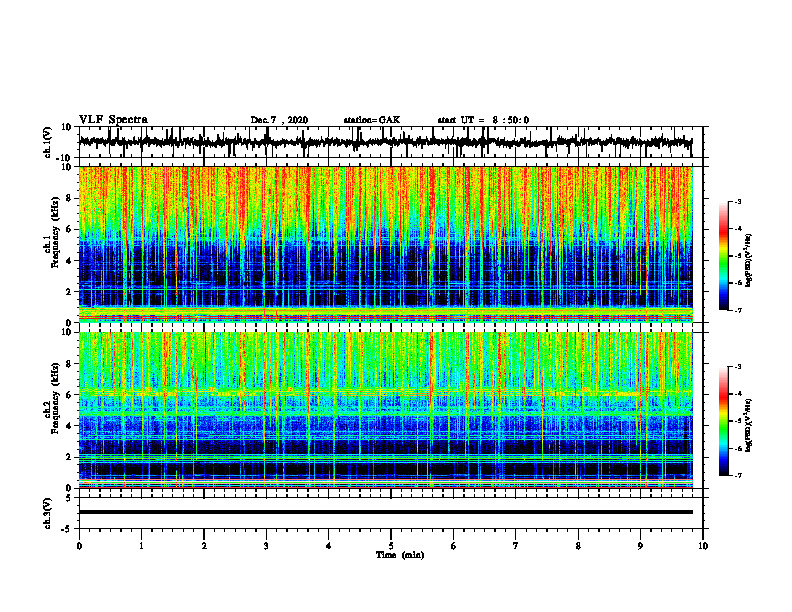Image resolution: width=792 pixels, height=612 pixels.
Task: Click time axis tick label "5"
Action: pos(391,546)
